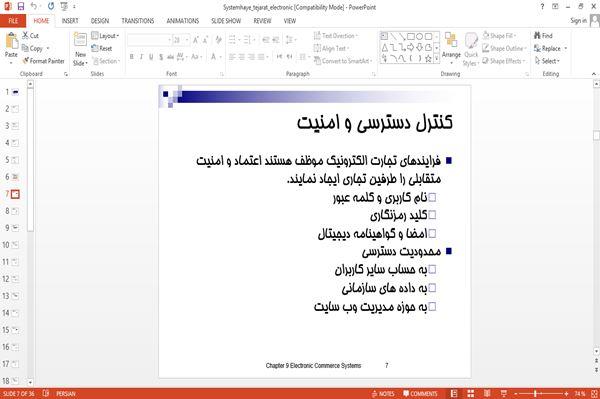Open Shape Effects dropdown
Screen dimensions: 600x399
tap(503, 61)
